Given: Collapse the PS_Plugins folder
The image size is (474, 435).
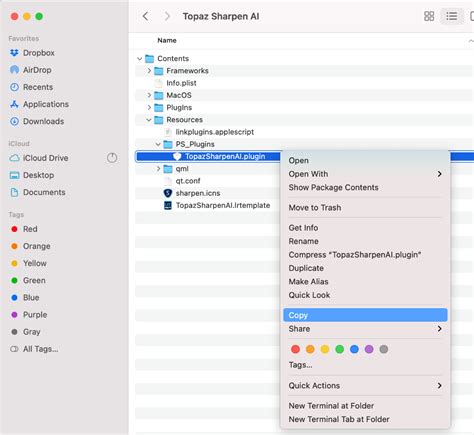Looking at the screenshot, I should (x=158, y=144).
